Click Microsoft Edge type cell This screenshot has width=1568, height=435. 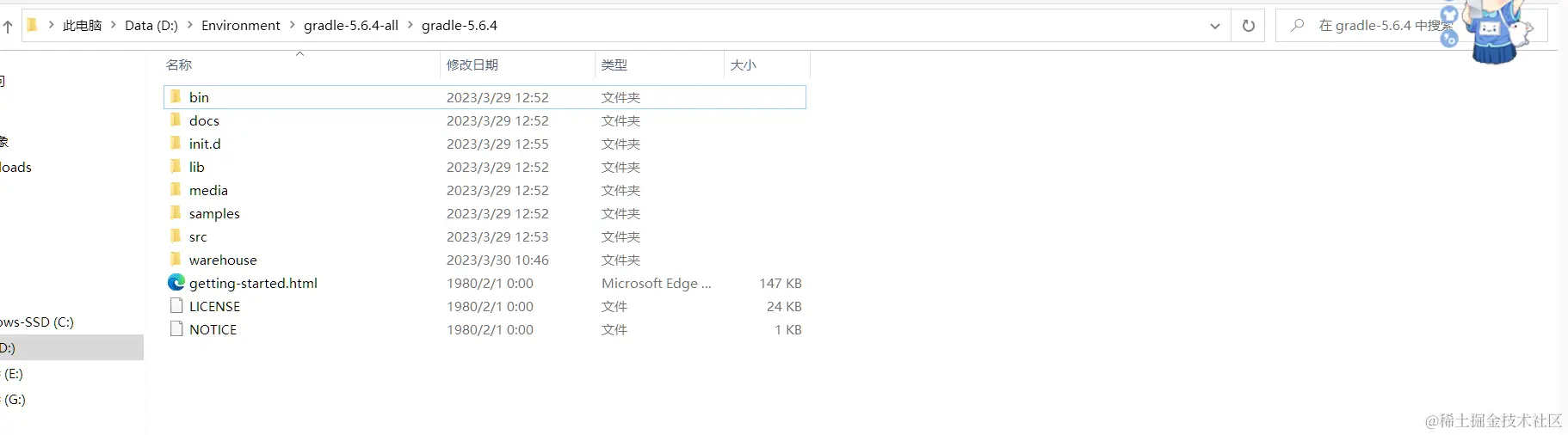(x=656, y=283)
